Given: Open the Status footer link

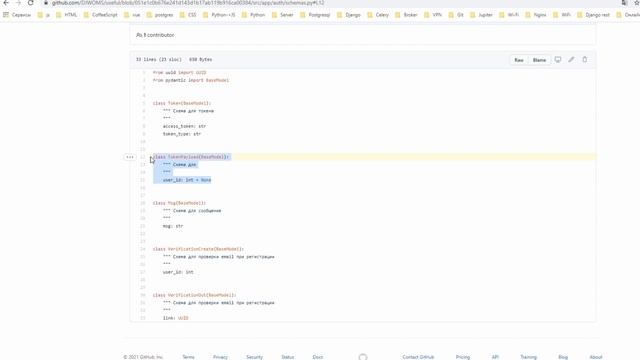Looking at the screenshot, I should [287, 357].
